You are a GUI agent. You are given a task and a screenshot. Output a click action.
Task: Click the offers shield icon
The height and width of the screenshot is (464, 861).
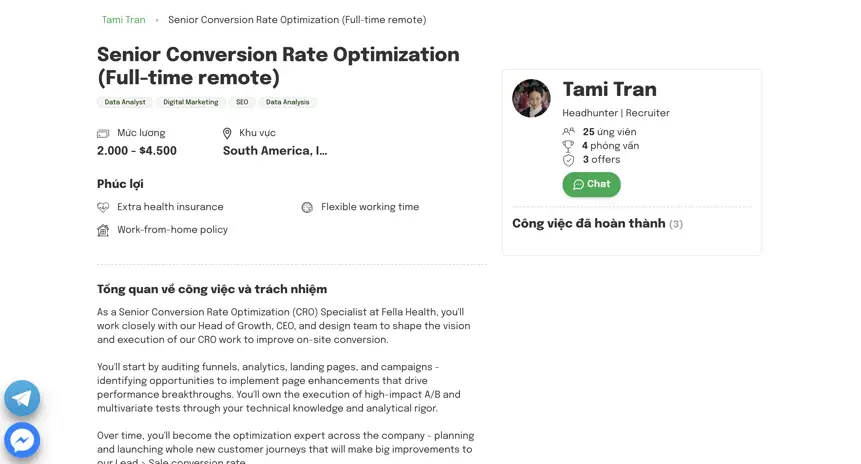coord(569,160)
